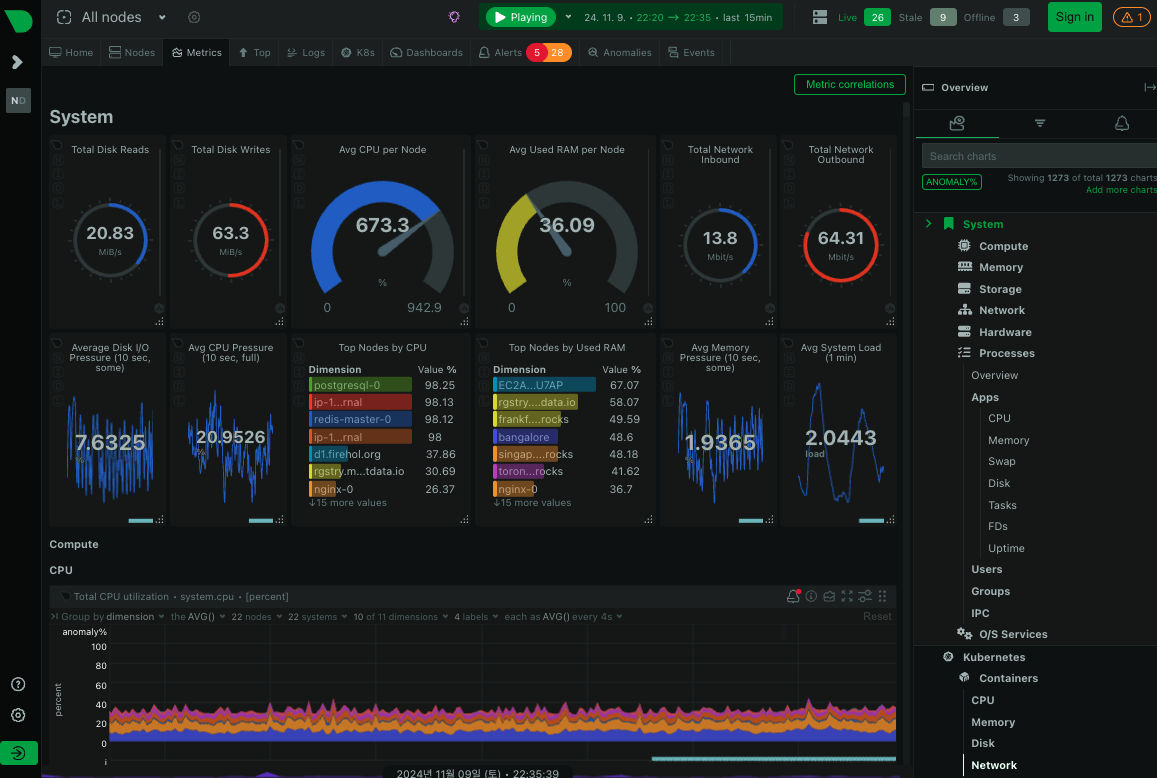Viewport: 1157px width, 778px height.
Task: Click the purple lightbulb insights icon
Action: click(x=455, y=17)
